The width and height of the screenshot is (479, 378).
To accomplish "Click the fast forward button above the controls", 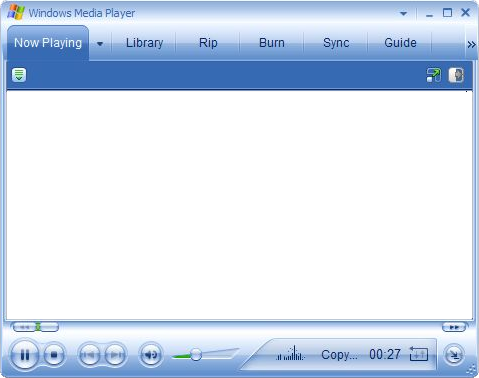I will (454, 327).
